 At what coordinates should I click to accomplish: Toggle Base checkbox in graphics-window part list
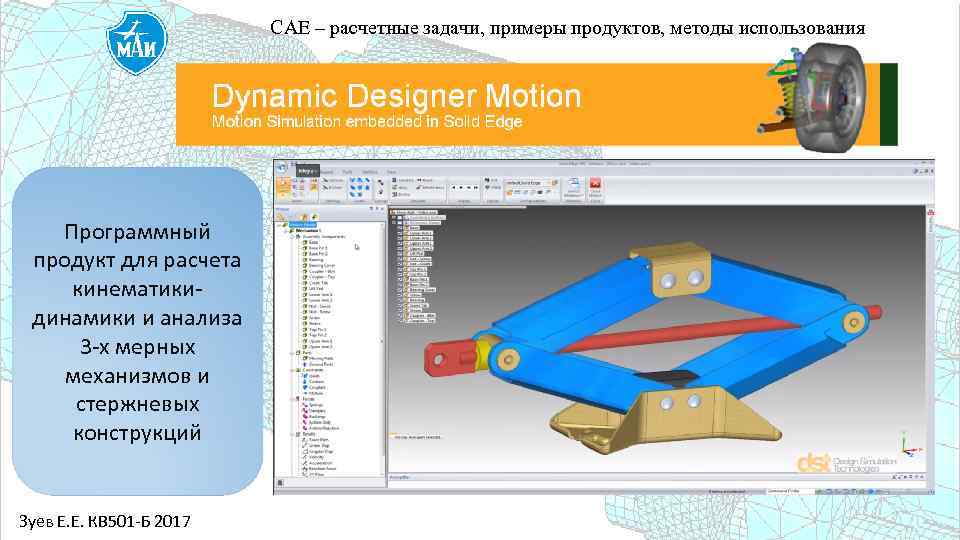400,228
